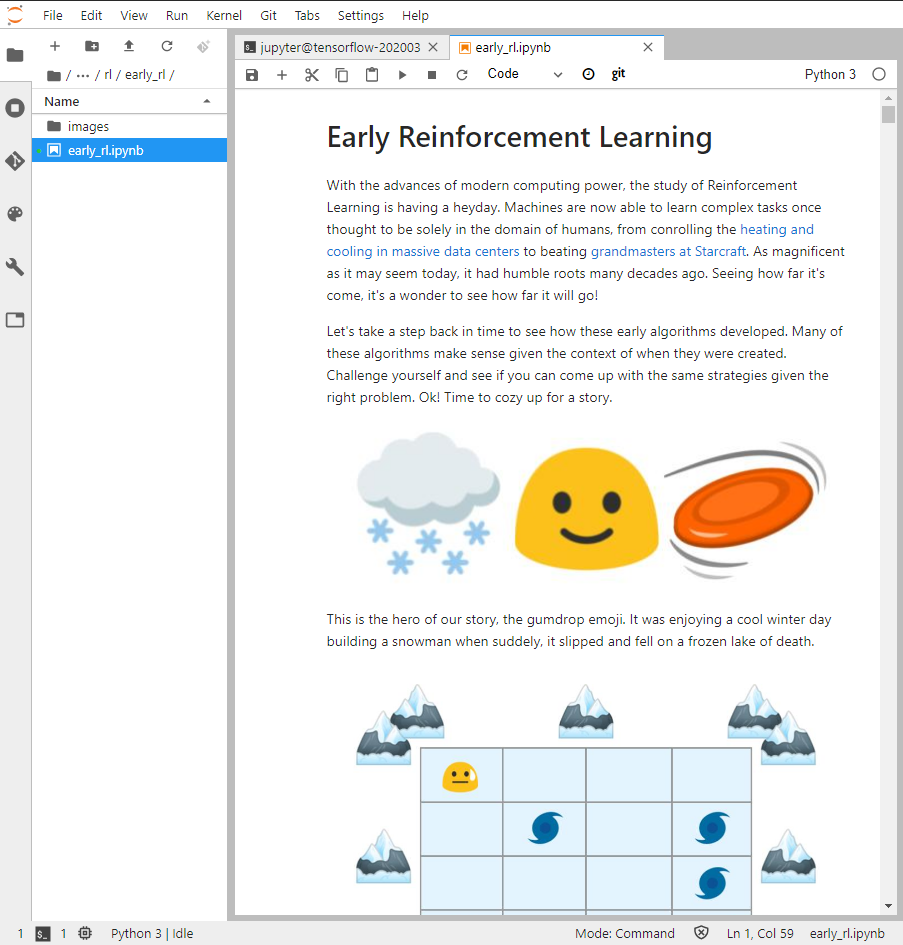Open the Settings menu
This screenshot has width=903, height=945.
pyautogui.click(x=360, y=16)
